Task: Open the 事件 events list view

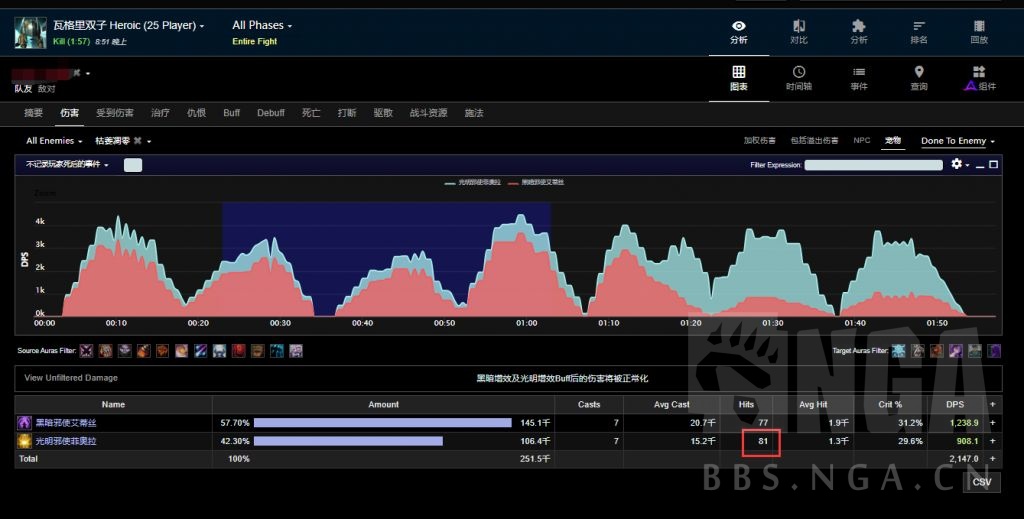Action: 859,78
